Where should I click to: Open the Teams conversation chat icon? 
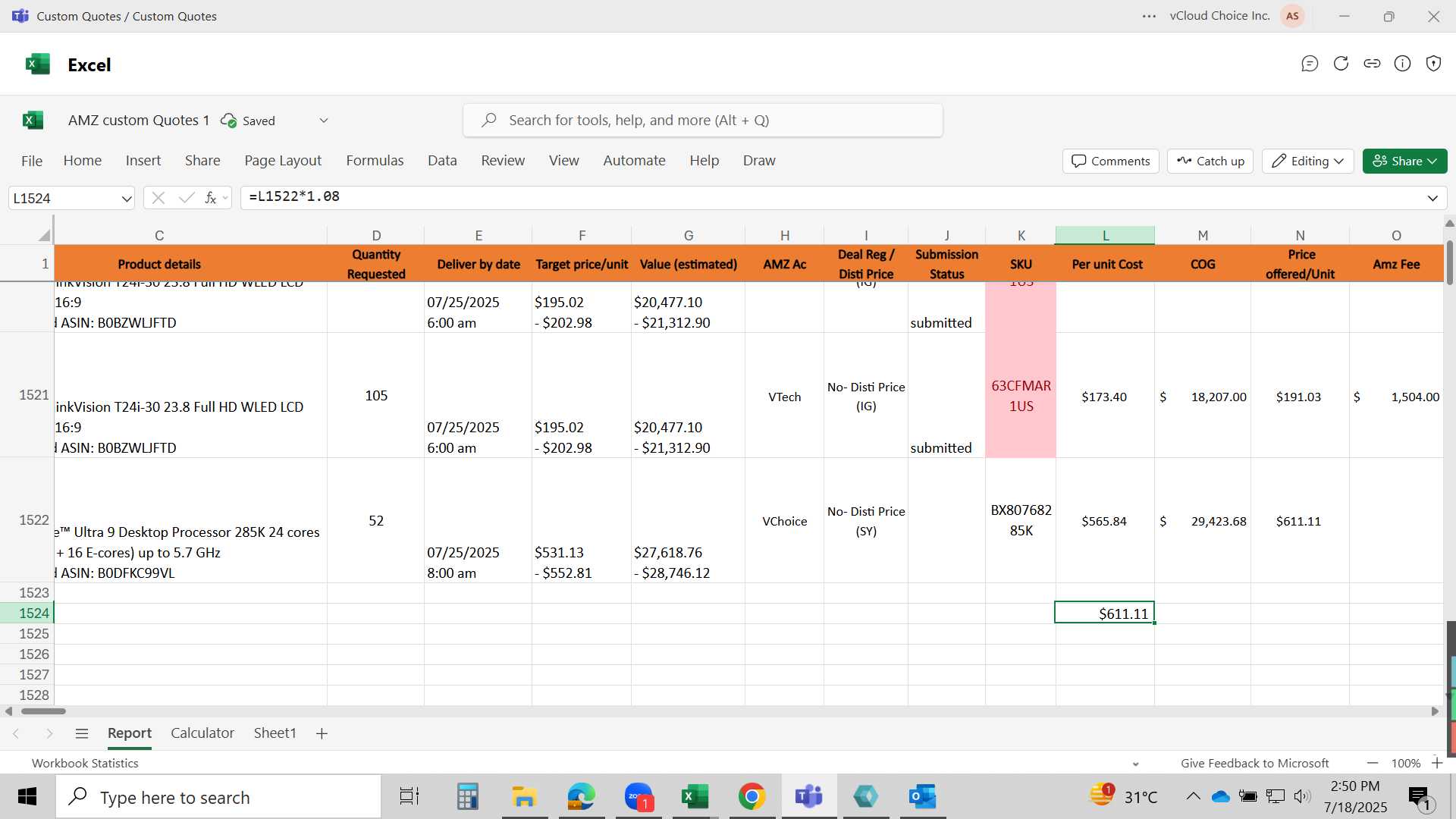tap(1310, 64)
